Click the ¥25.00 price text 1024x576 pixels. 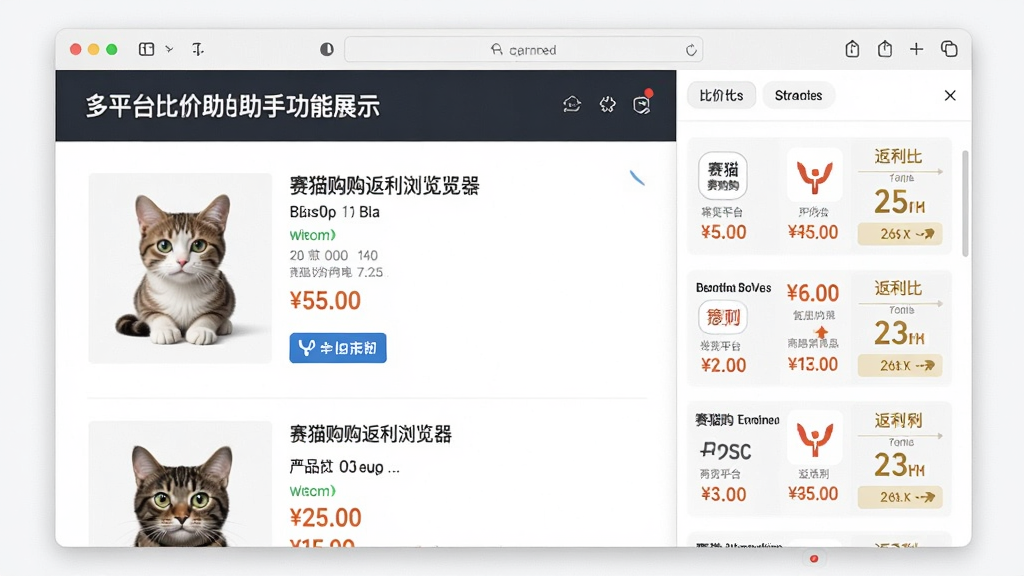tap(325, 518)
